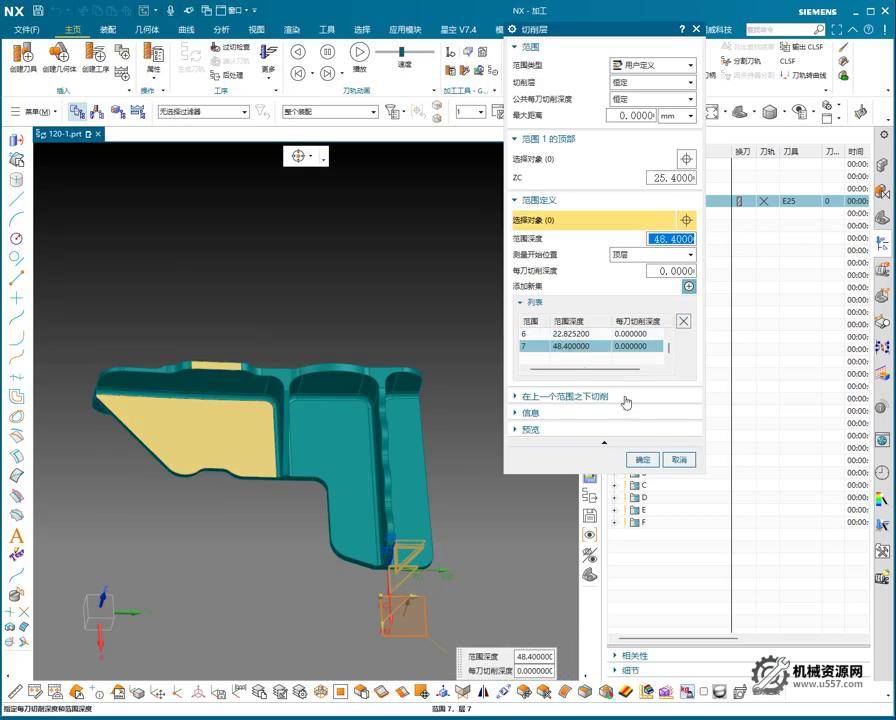Open the 文件(F) menu

26,30
